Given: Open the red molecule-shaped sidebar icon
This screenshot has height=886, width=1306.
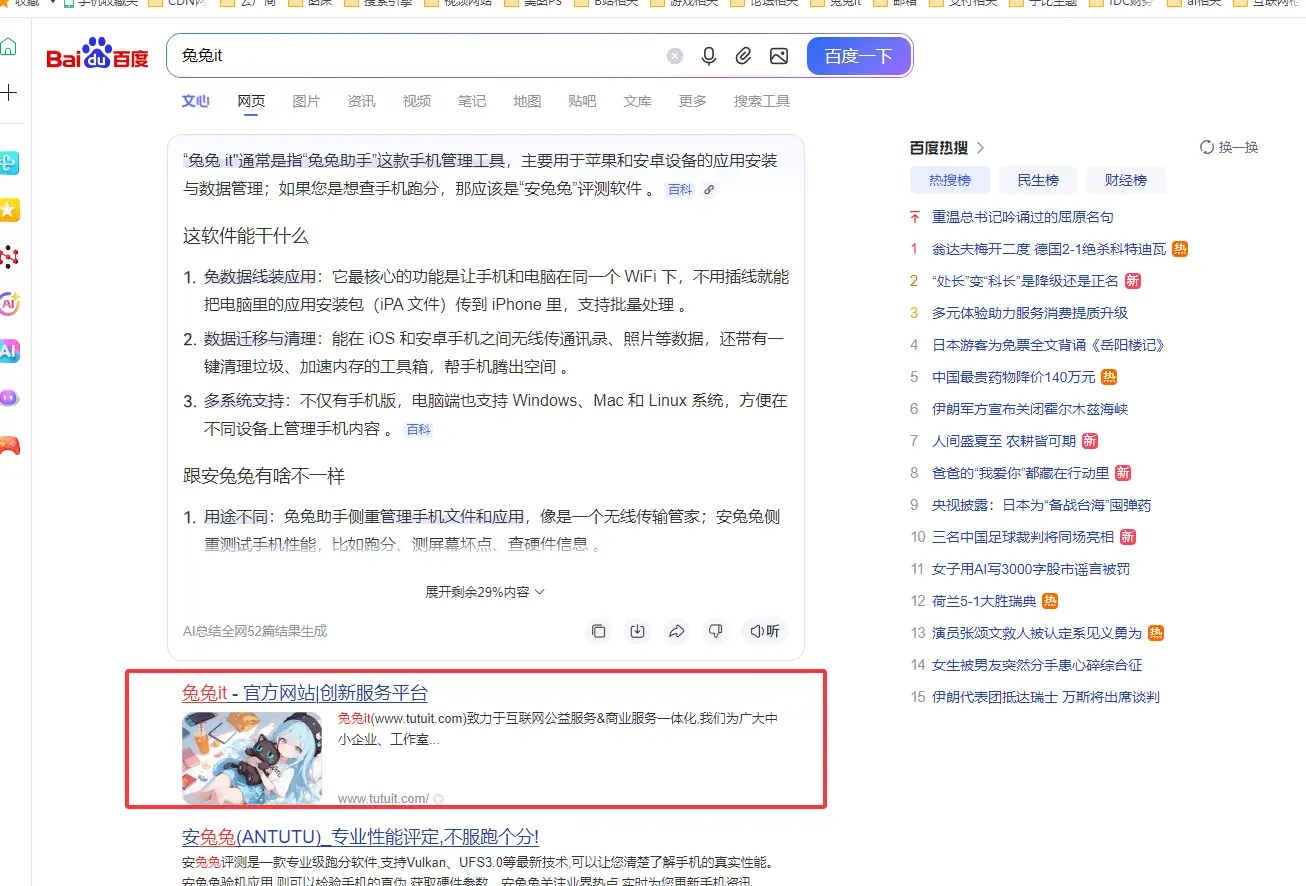Looking at the screenshot, I should (9, 257).
